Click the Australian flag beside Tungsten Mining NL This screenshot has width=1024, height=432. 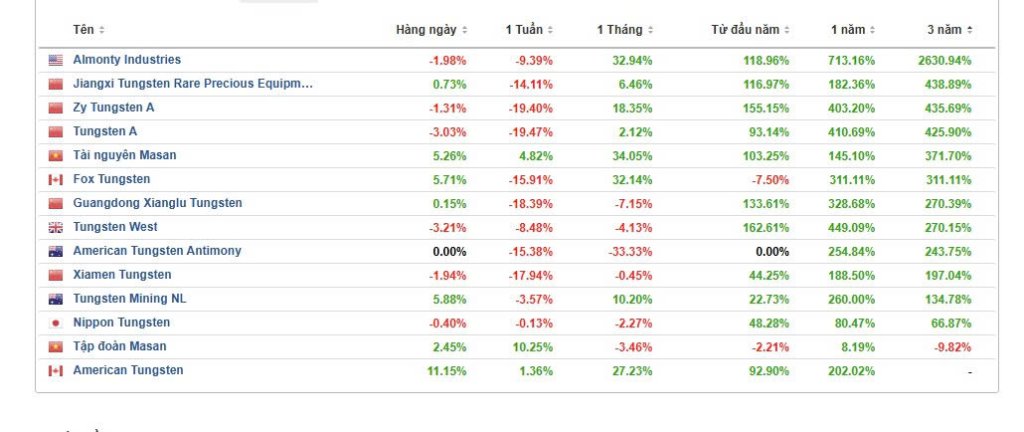(x=56, y=300)
